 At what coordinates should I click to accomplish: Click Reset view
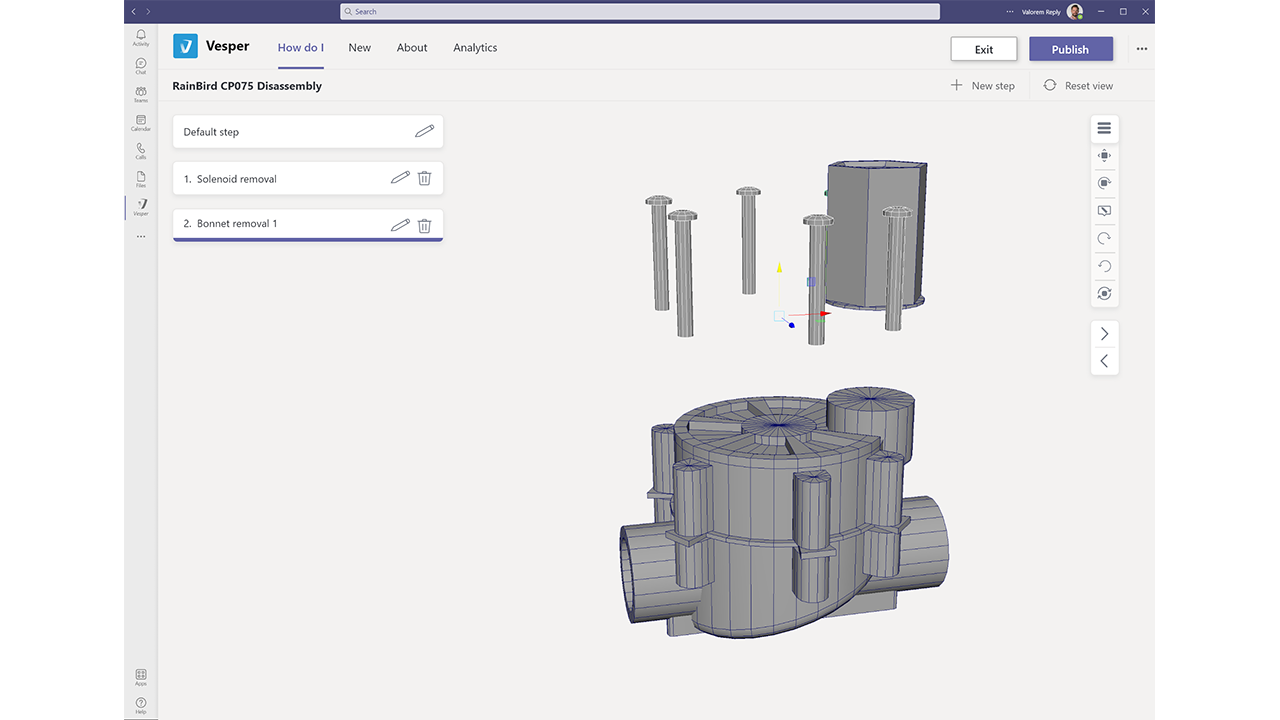(1078, 85)
